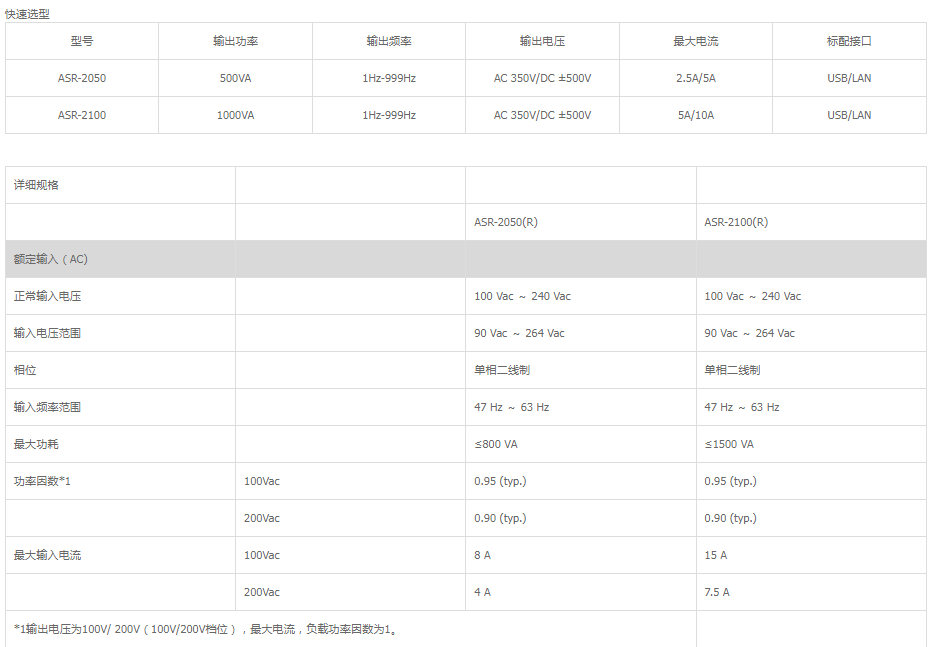Select '1Hz-999Hz' in the ASR-2100 row
This screenshot has height=647, width=929.
(389, 115)
